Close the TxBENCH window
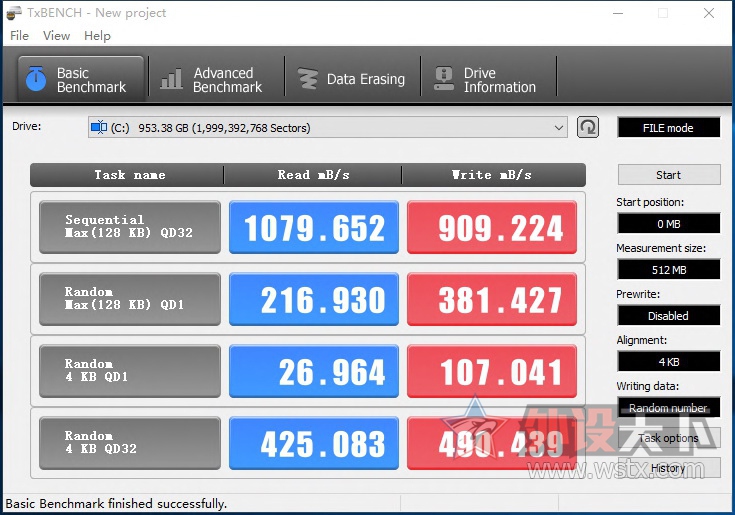The width and height of the screenshot is (735, 515). tap(709, 13)
